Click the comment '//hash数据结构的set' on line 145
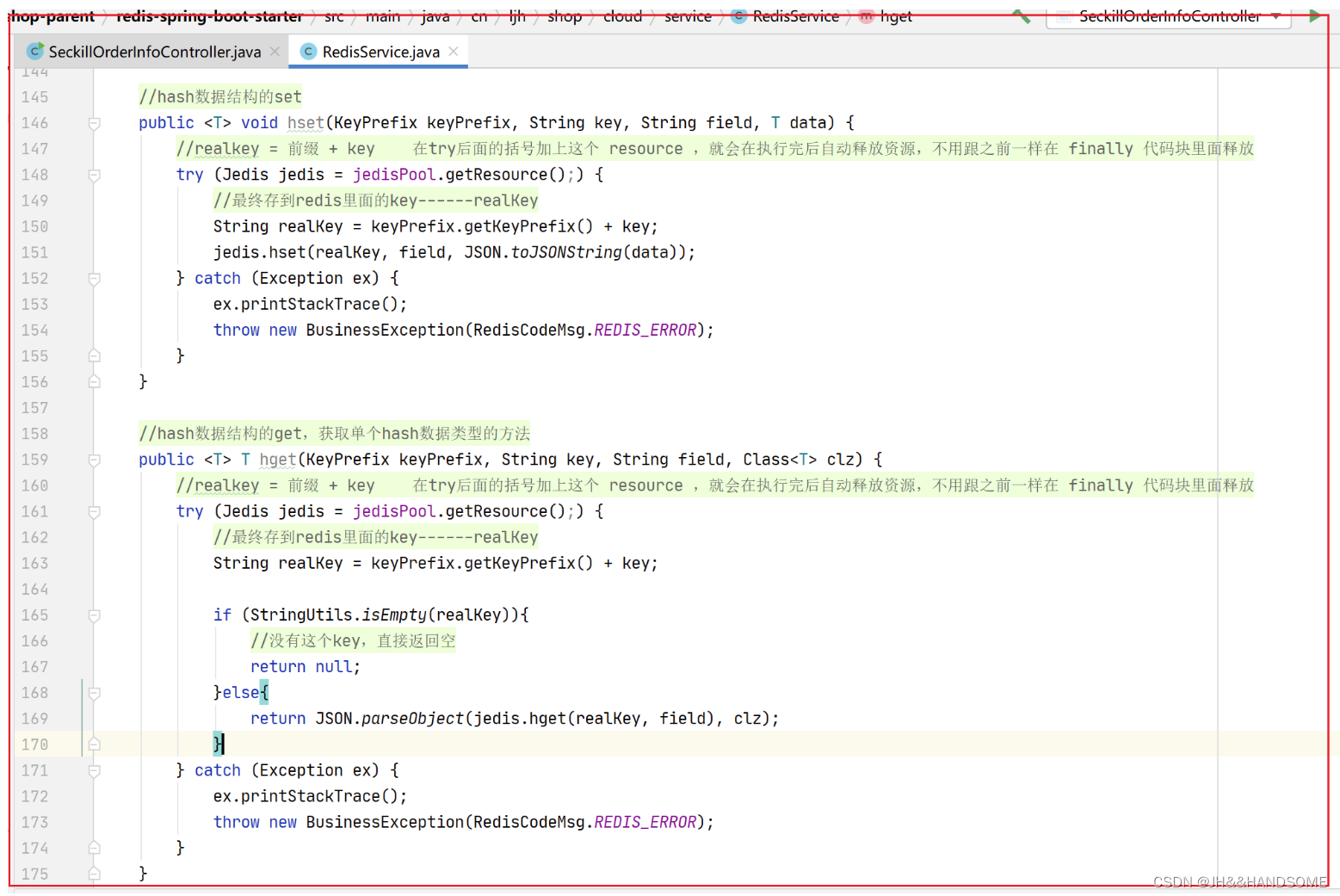Screen dimensions: 1340x896 (x=220, y=96)
